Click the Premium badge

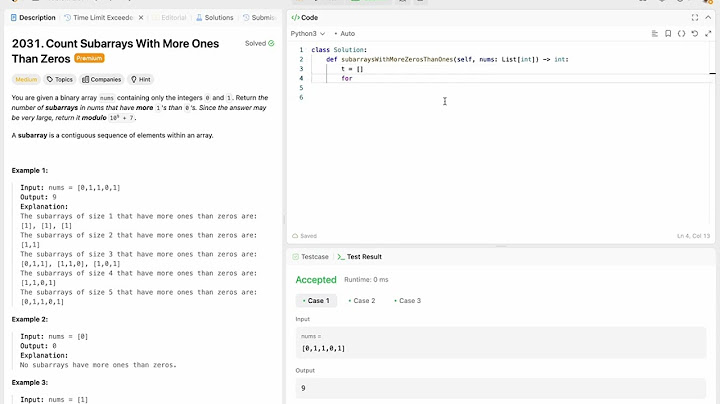click(x=90, y=58)
